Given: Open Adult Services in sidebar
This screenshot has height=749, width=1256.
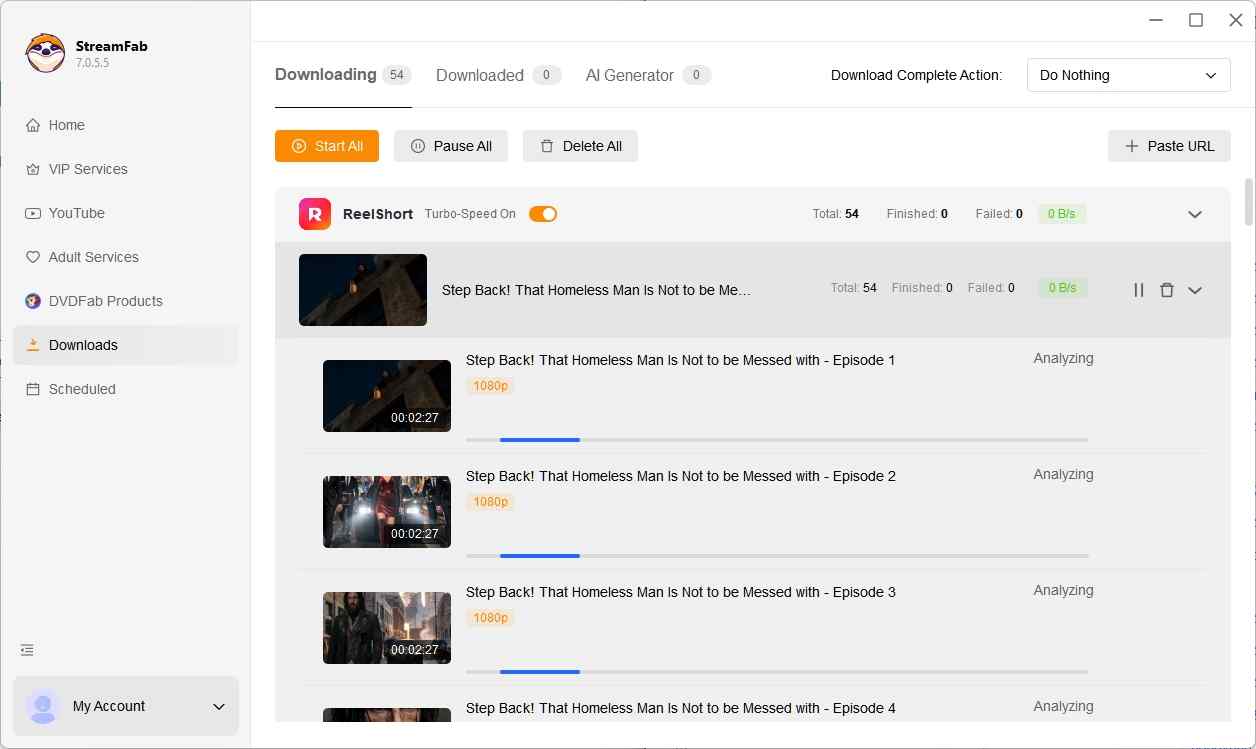Looking at the screenshot, I should [x=126, y=257].
